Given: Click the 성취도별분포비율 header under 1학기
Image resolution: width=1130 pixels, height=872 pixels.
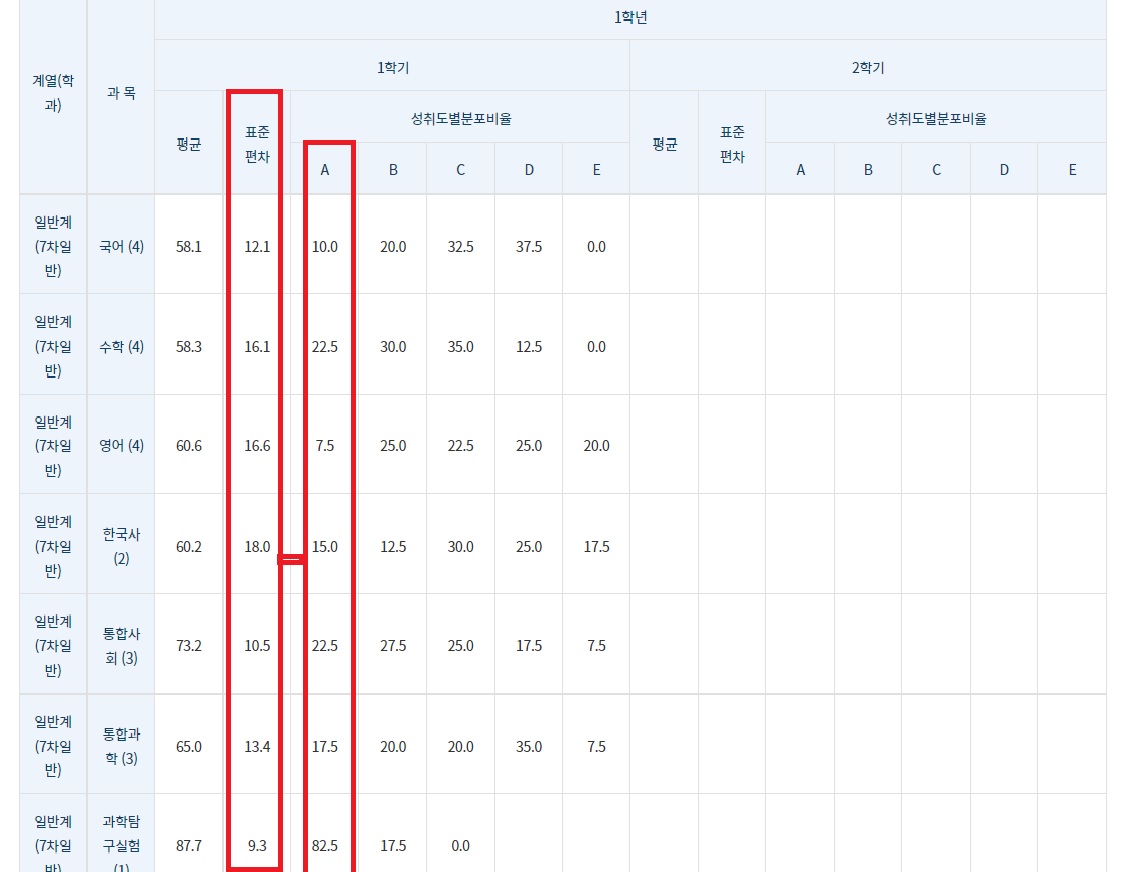Looking at the screenshot, I should (x=459, y=117).
